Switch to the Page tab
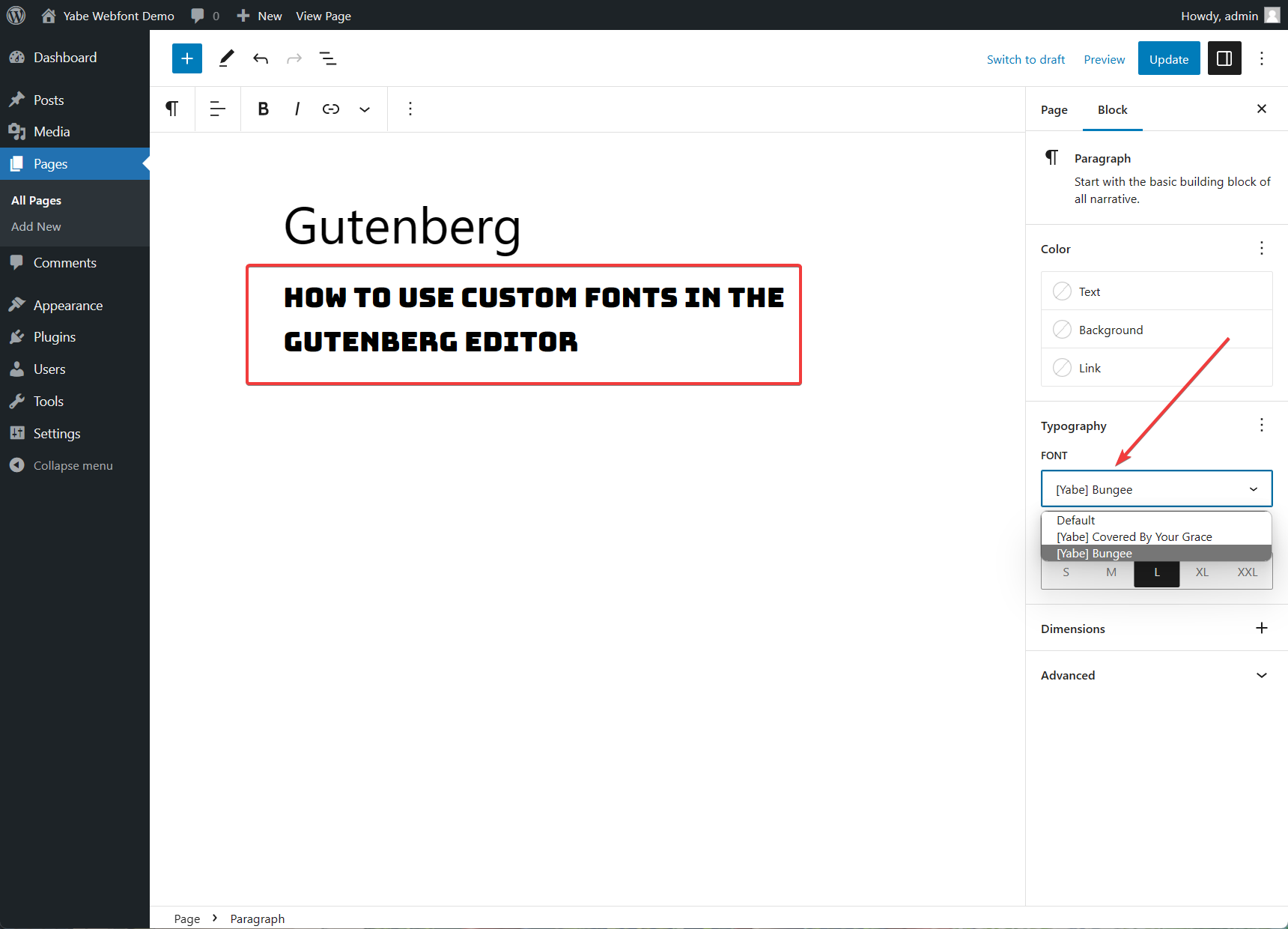 pyautogui.click(x=1054, y=109)
